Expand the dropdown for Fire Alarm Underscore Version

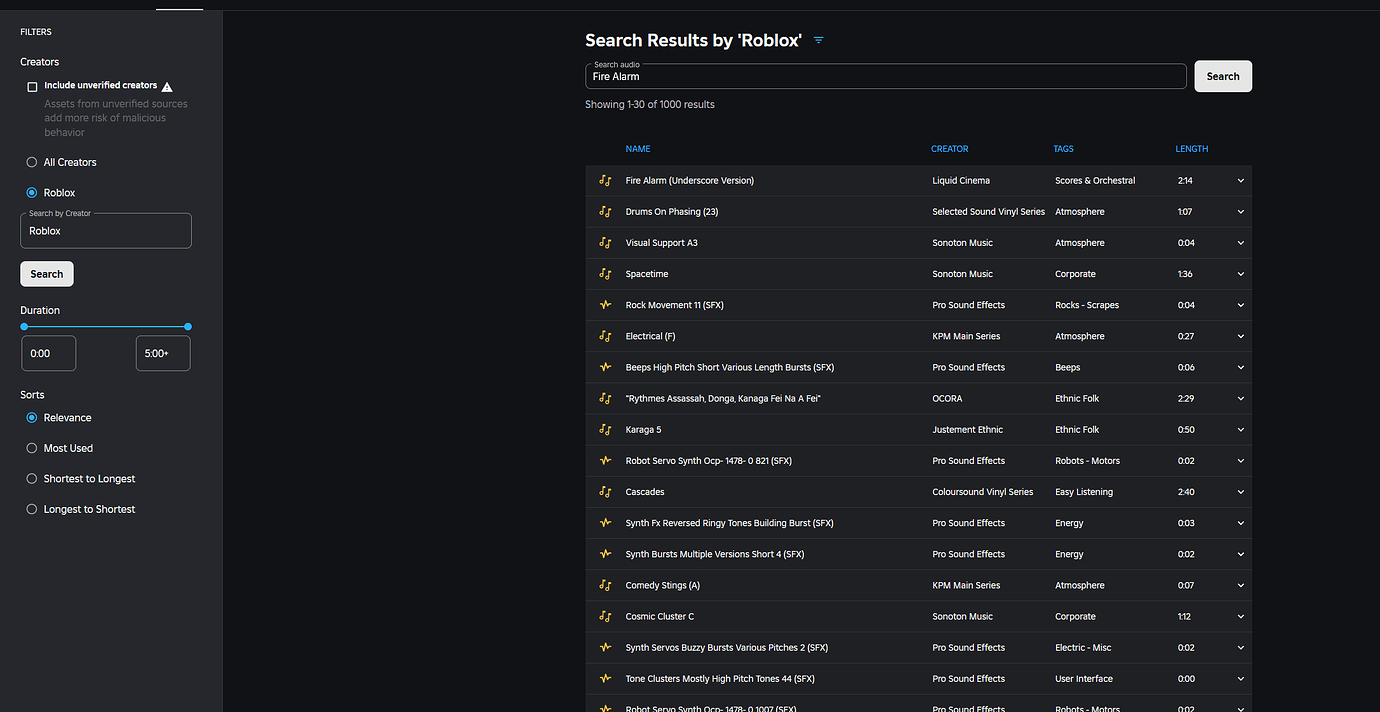tap(1240, 180)
